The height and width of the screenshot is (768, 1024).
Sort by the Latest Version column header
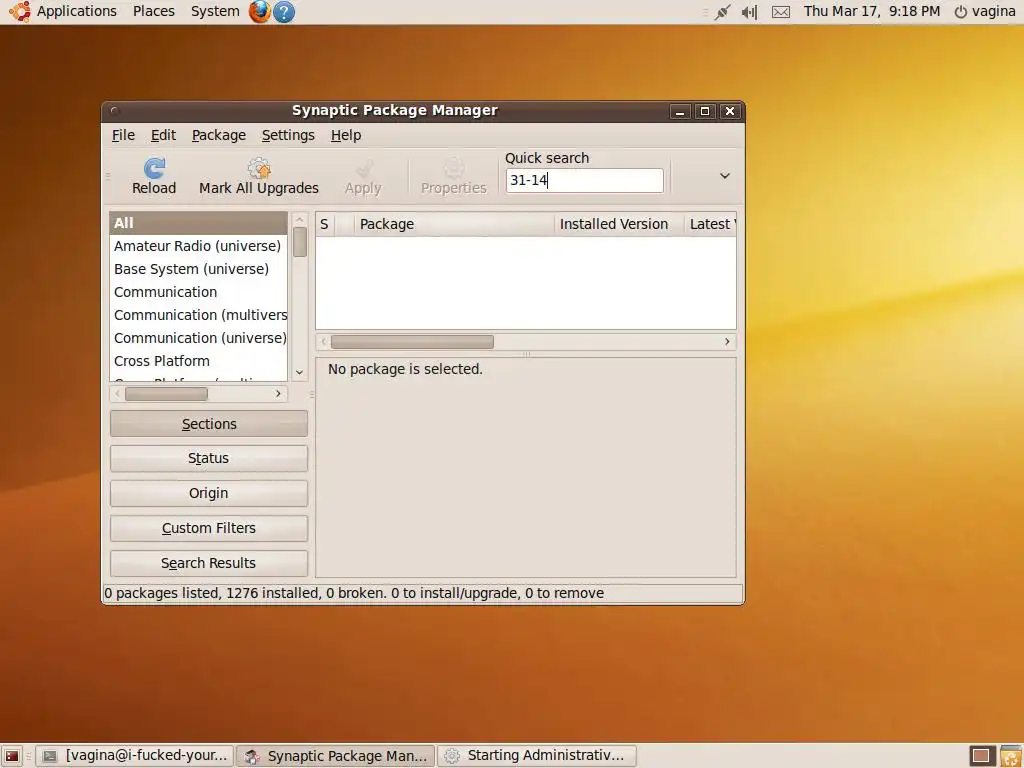tap(711, 224)
